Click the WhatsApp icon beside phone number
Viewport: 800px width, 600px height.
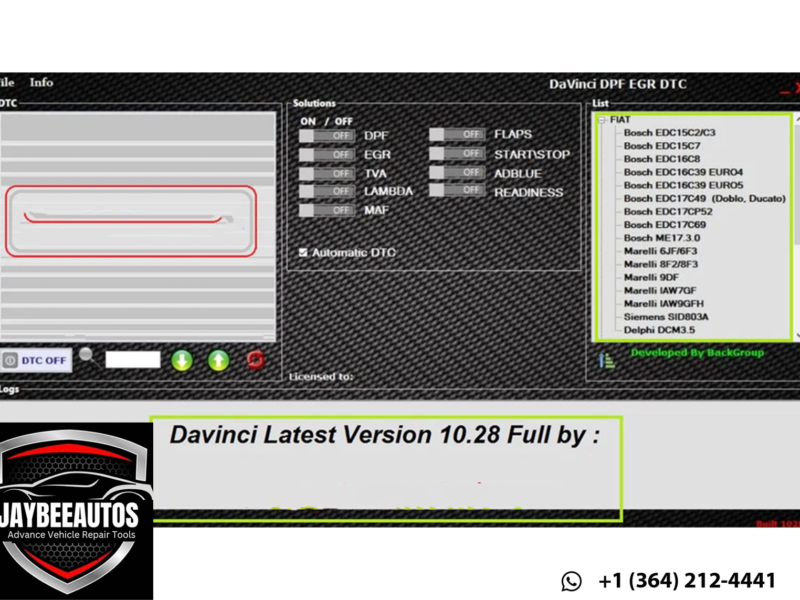[571, 581]
